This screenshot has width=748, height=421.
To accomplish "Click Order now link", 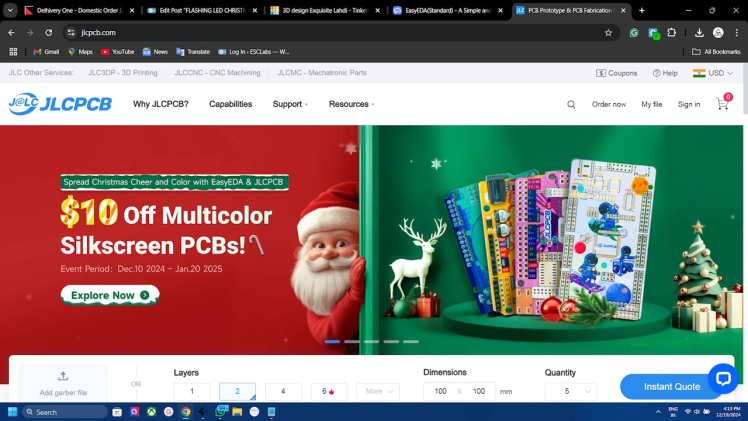I will pyautogui.click(x=609, y=104).
